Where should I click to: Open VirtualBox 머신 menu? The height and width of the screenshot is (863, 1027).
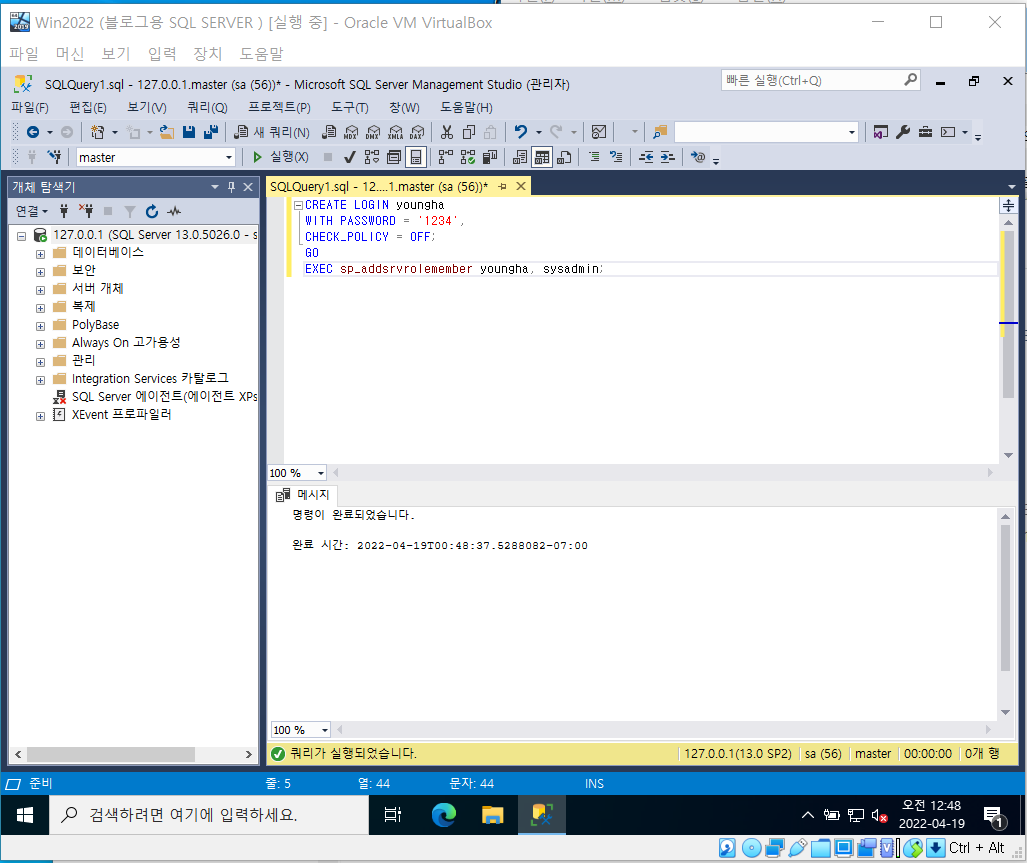click(x=70, y=54)
